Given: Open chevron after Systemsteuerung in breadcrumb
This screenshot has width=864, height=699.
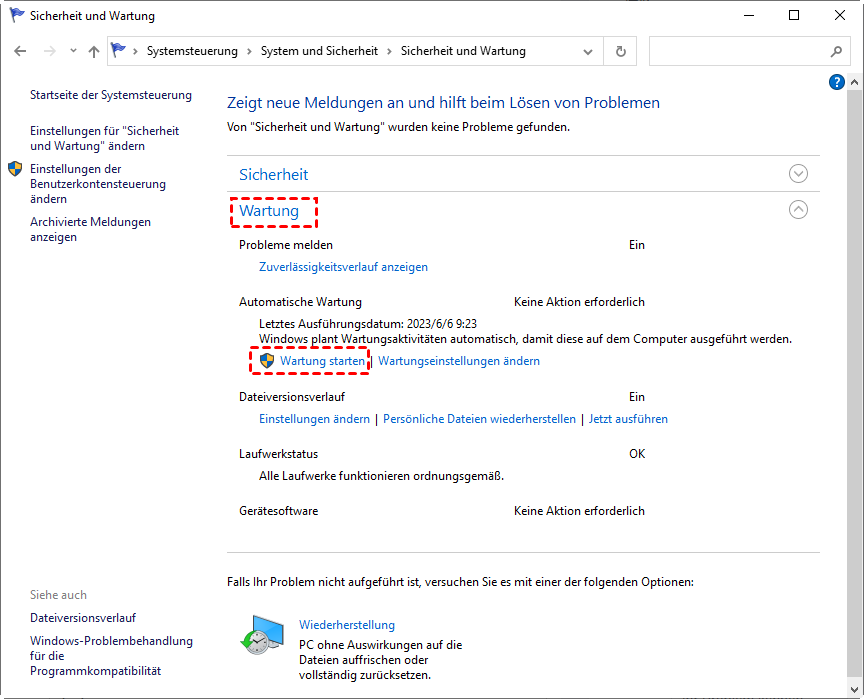Looking at the screenshot, I should [249, 51].
